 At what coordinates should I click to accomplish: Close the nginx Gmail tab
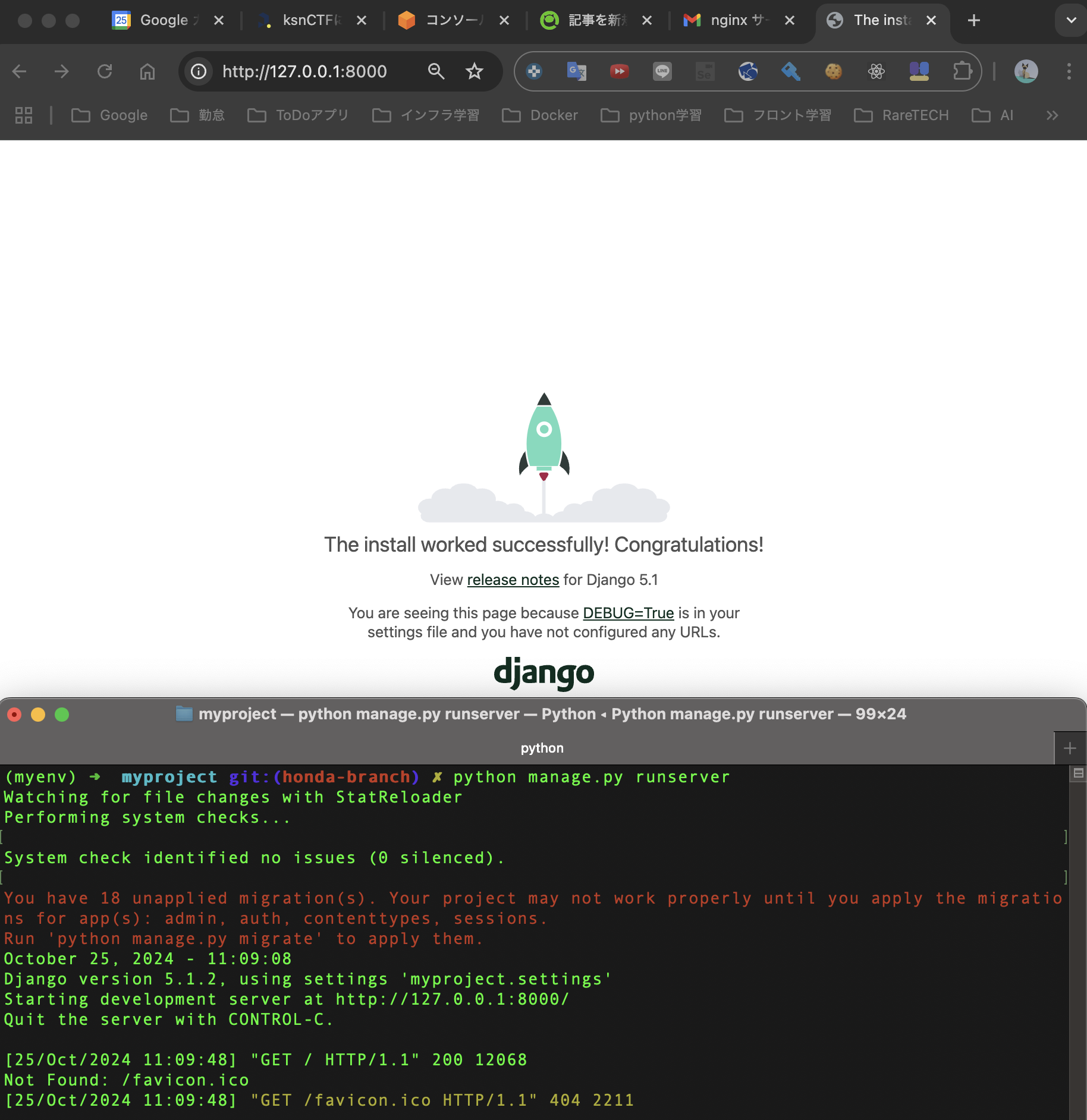point(790,21)
